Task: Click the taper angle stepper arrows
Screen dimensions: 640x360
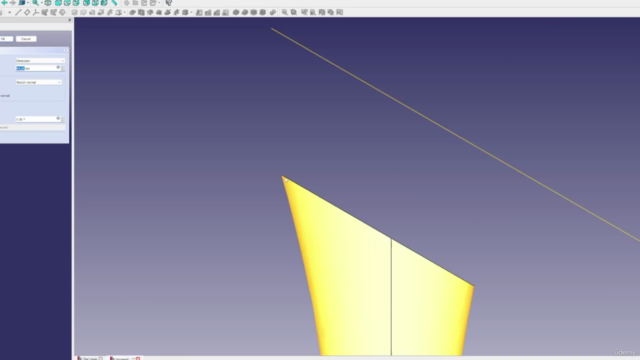Action: [x=62, y=119]
